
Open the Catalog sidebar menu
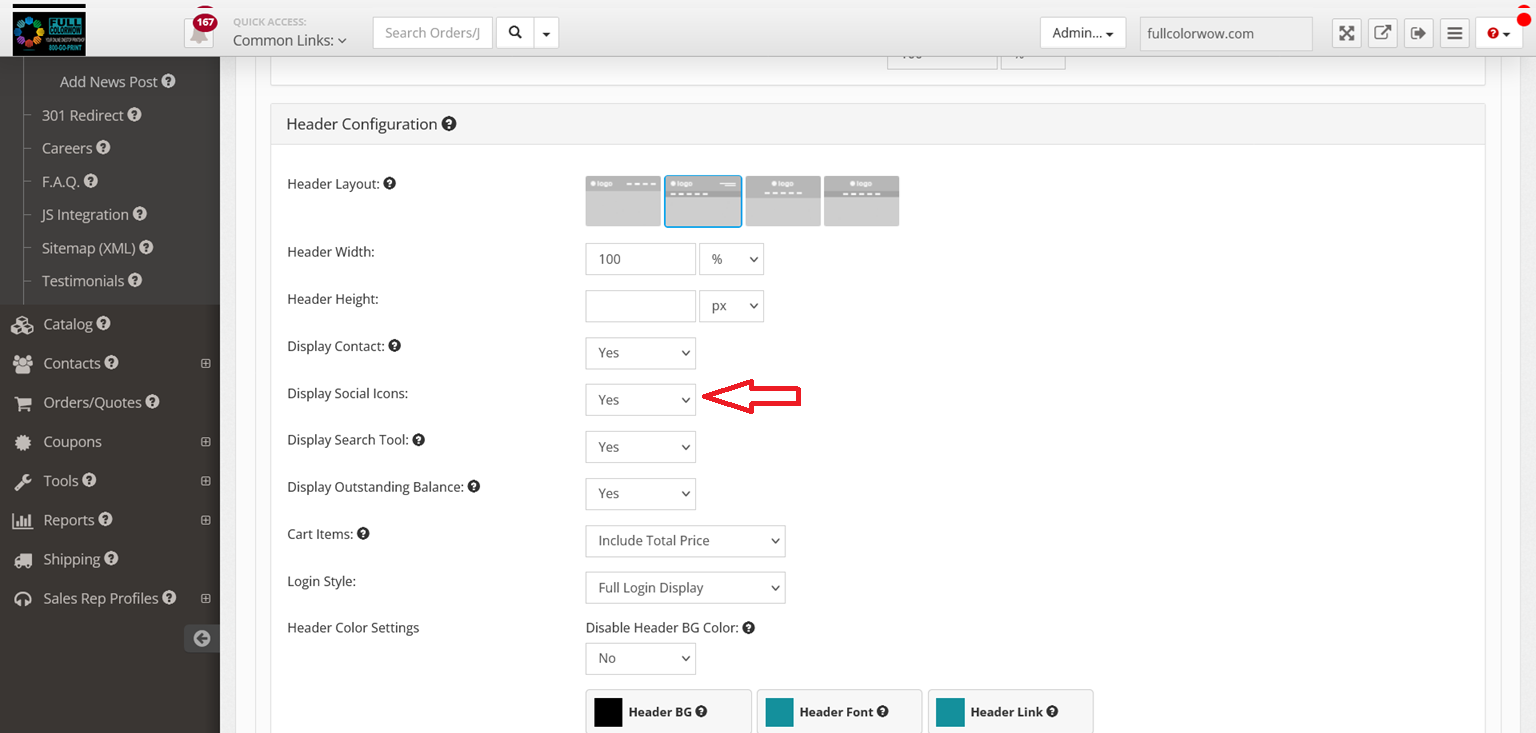pos(68,324)
